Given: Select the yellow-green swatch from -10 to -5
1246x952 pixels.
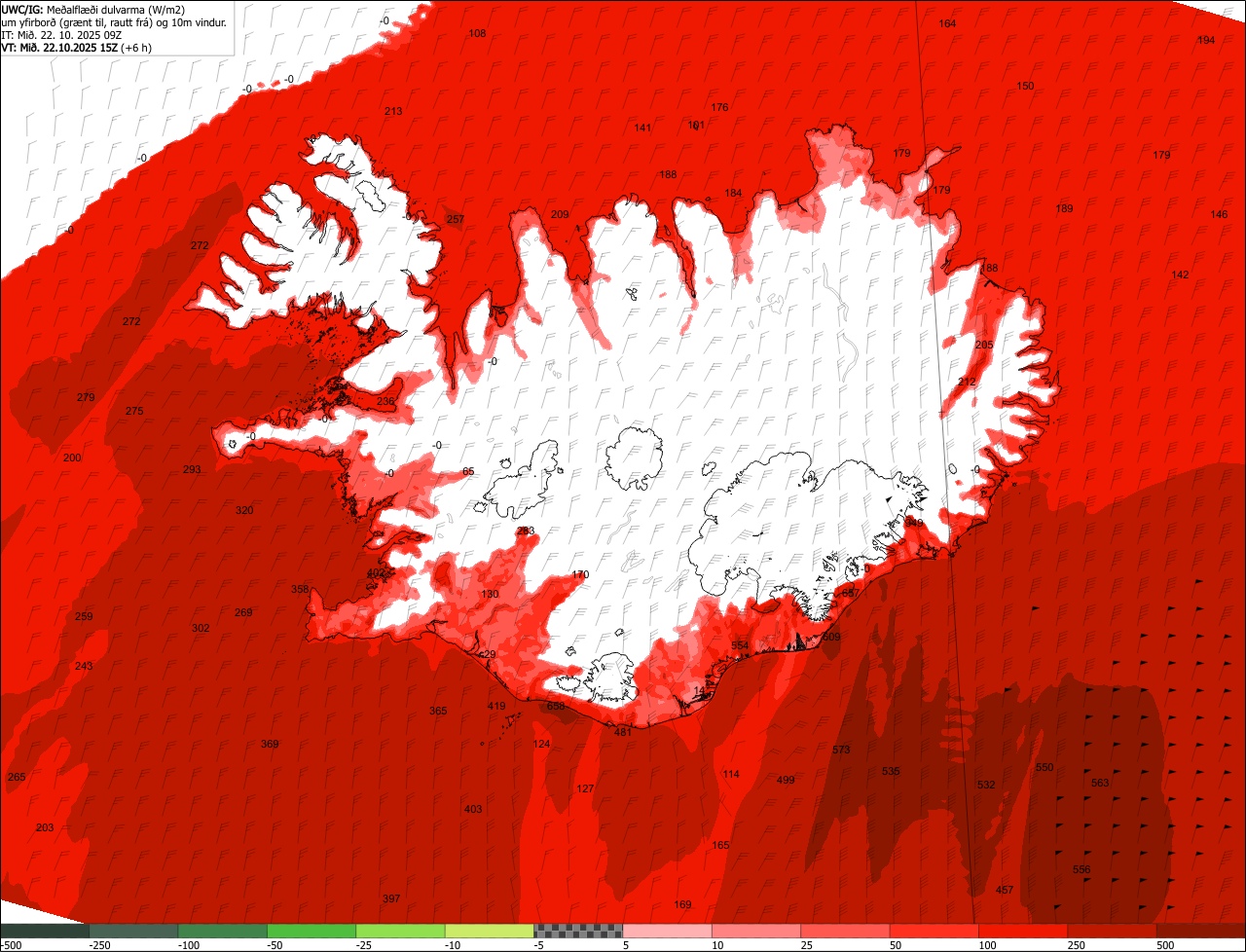Looking at the screenshot, I should (x=490, y=931).
